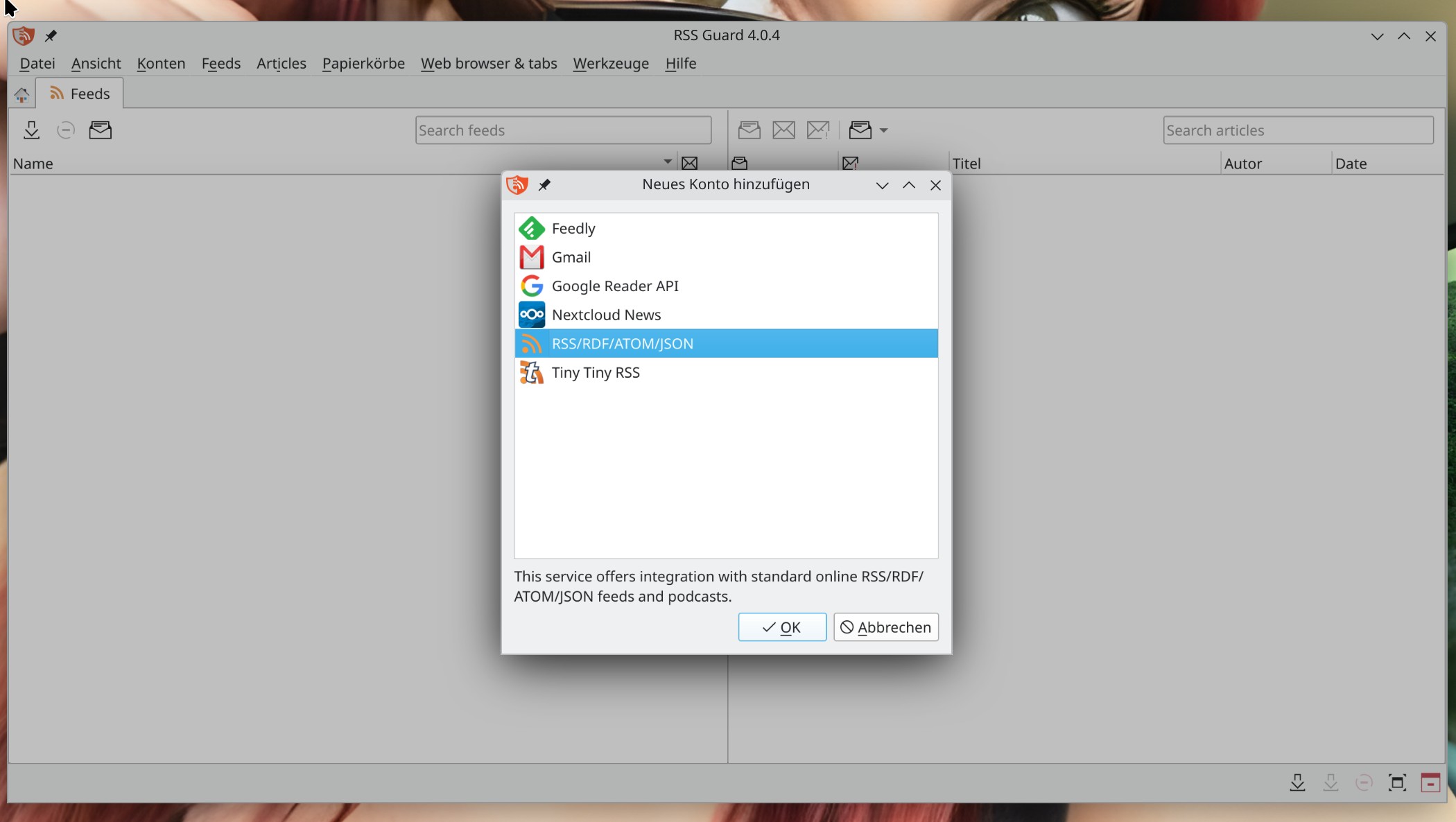The height and width of the screenshot is (822, 1456).
Task: Pick Nextcloud News from the list
Action: 726,315
